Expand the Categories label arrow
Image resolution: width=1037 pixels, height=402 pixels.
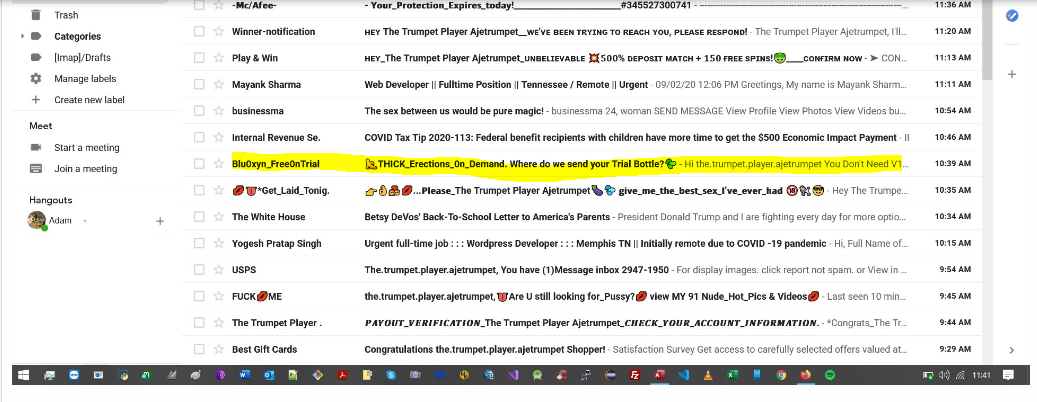coord(22,36)
